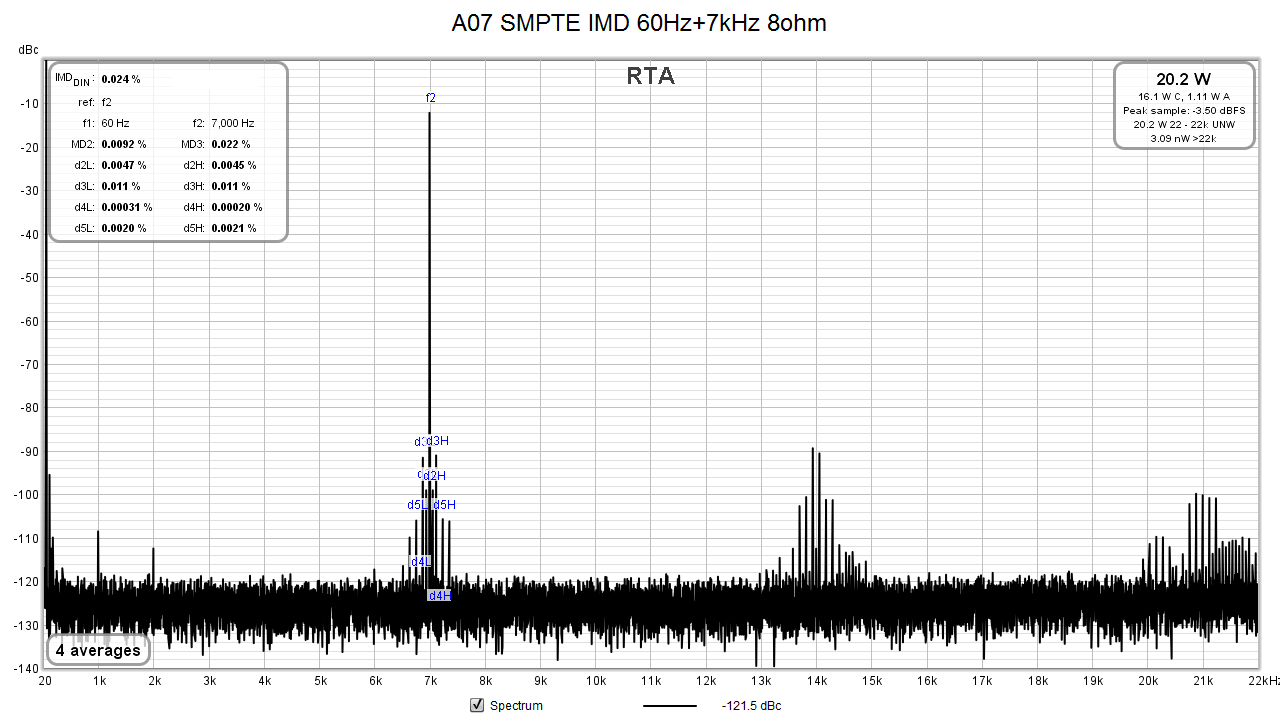Click the f2 7,000 Hz value
The image size is (1280, 720).
[x=233, y=123]
